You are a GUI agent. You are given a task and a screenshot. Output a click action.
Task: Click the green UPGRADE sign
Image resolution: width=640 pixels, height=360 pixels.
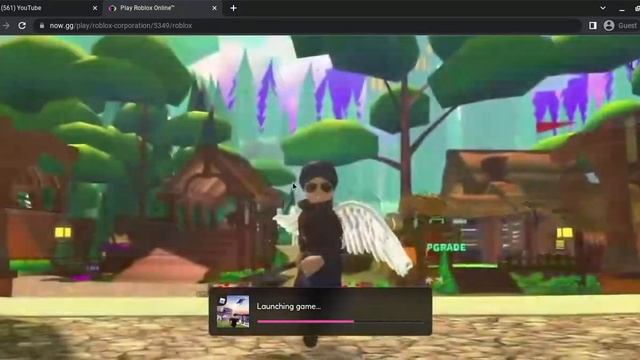point(446,247)
